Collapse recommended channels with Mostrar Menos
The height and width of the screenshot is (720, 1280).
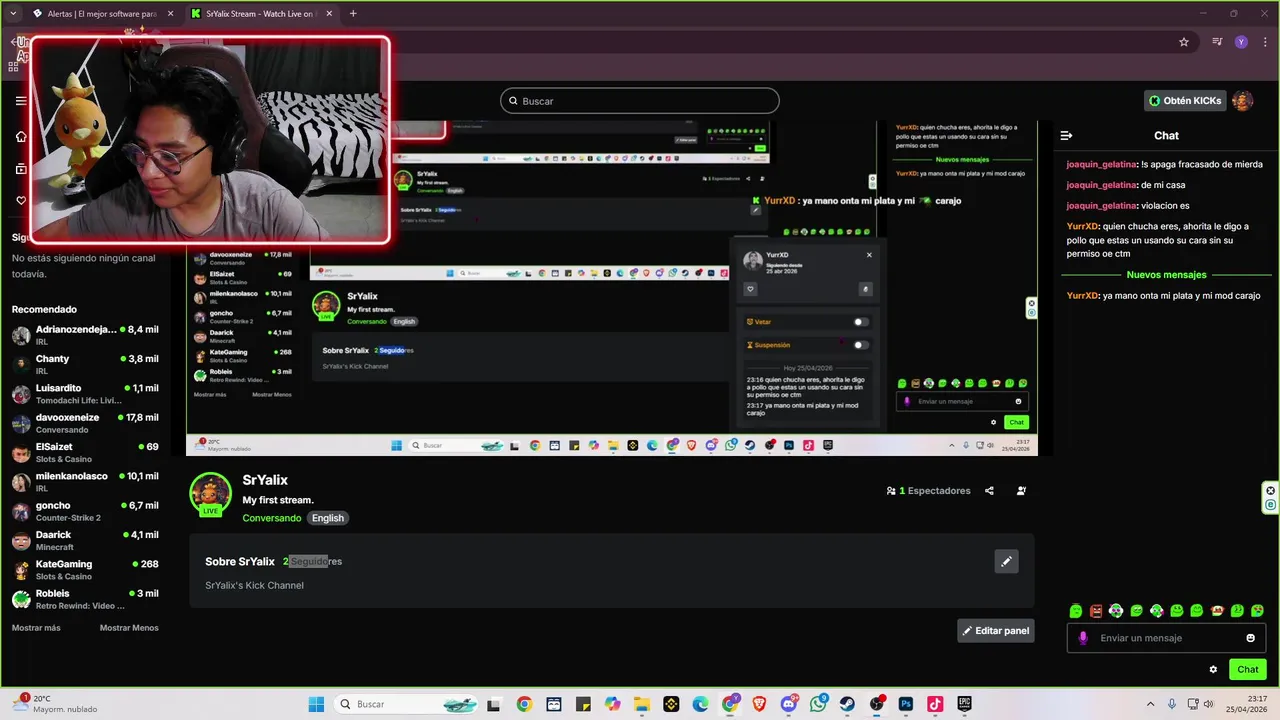click(129, 628)
